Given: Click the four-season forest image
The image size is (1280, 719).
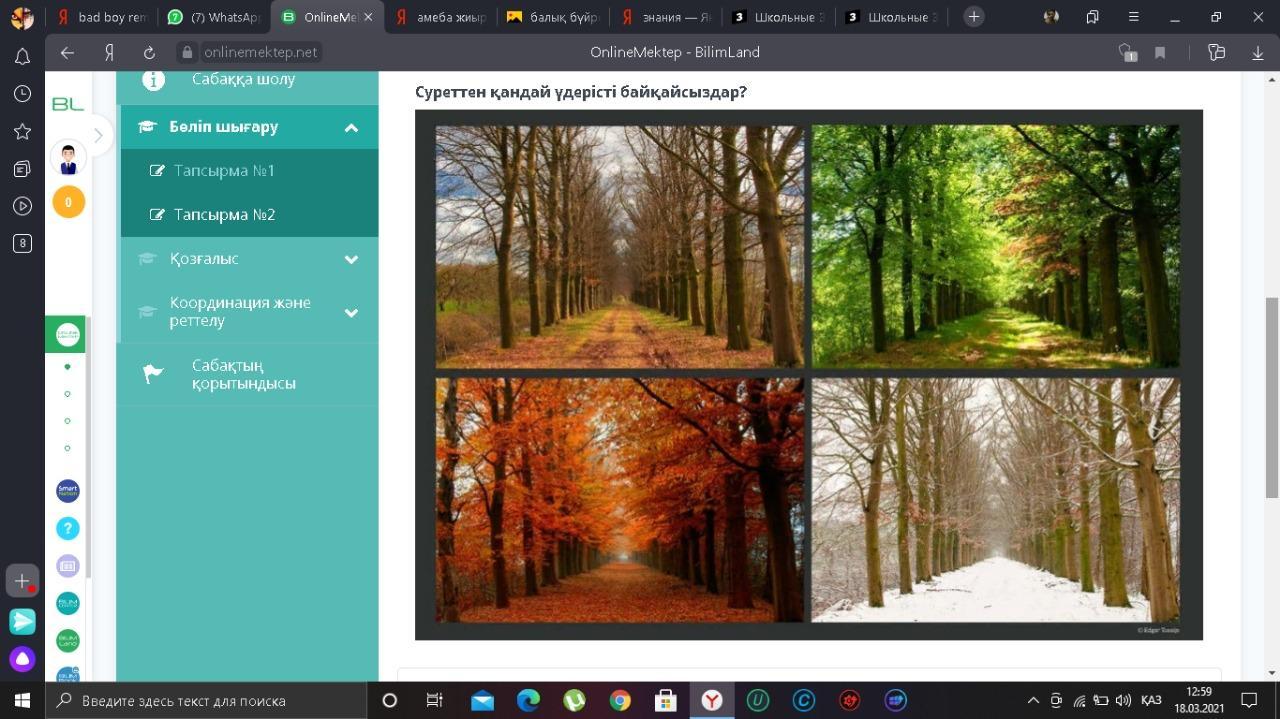Looking at the screenshot, I should pyautogui.click(x=808, y=374).
